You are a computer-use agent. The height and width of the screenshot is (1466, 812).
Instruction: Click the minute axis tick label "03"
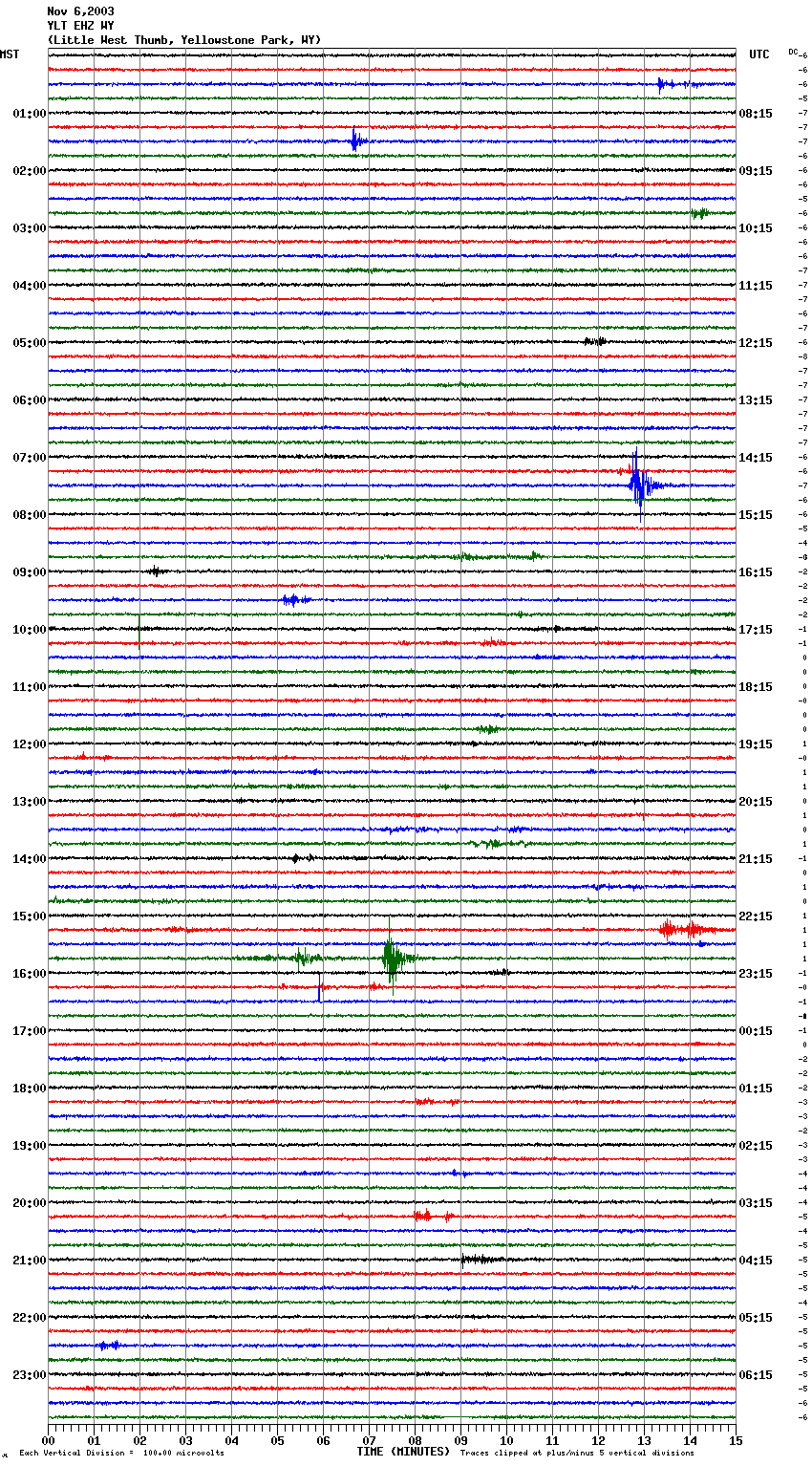[185, 1440]
